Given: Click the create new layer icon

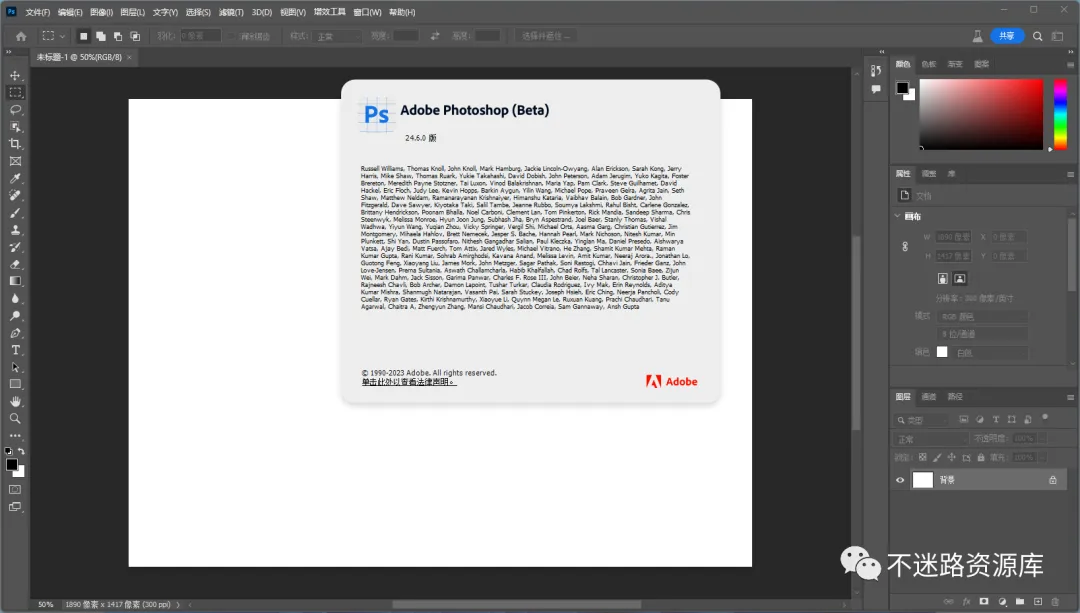Looking at the screenshot, I should pyautogui.click(x=1037, y=601).
